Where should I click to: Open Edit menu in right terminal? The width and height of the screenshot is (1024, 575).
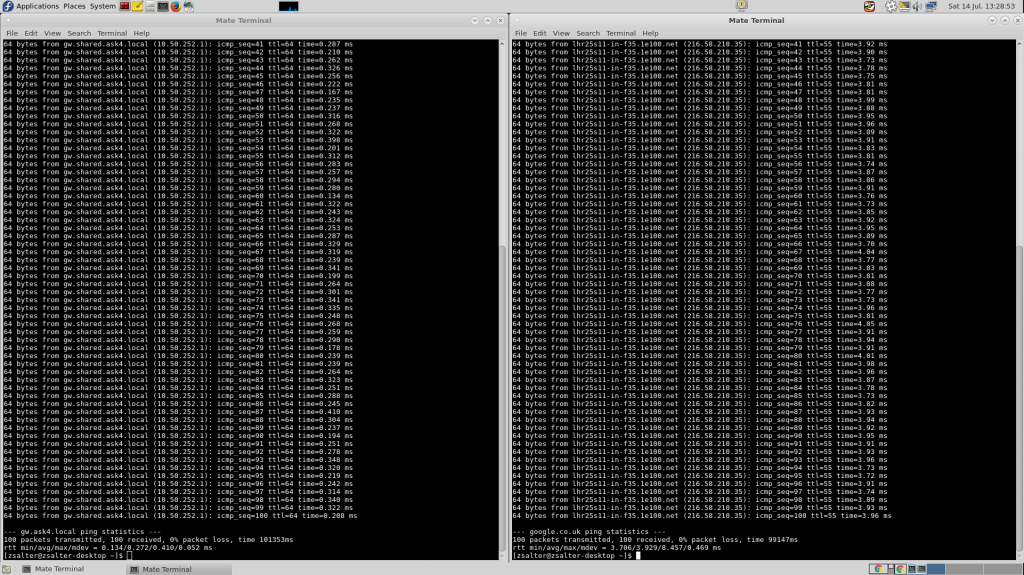(x=539, y=33)
